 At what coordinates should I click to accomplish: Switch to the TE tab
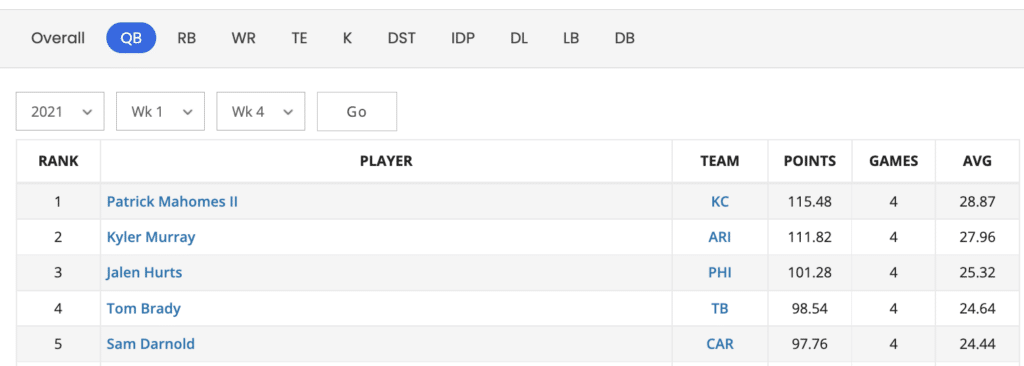[x=299, y=38]
